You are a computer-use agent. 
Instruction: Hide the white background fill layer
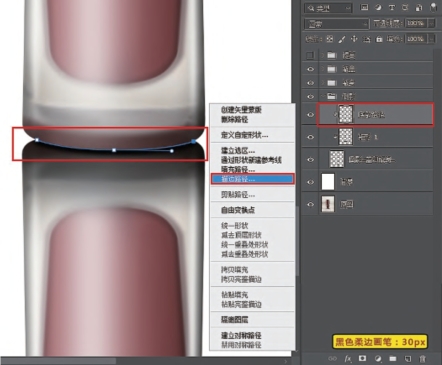(310, 182)
